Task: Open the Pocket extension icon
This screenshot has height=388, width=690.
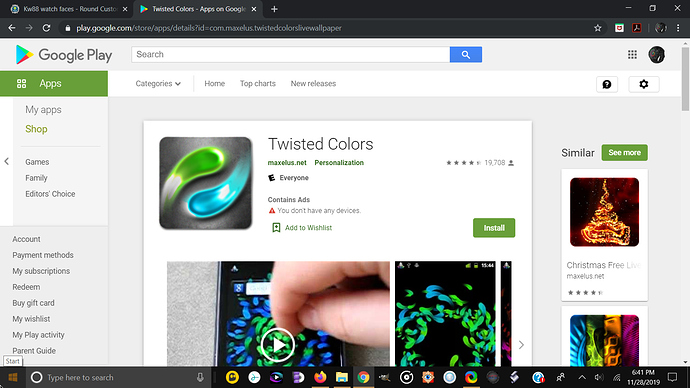Action: click(x=619, y=28)
